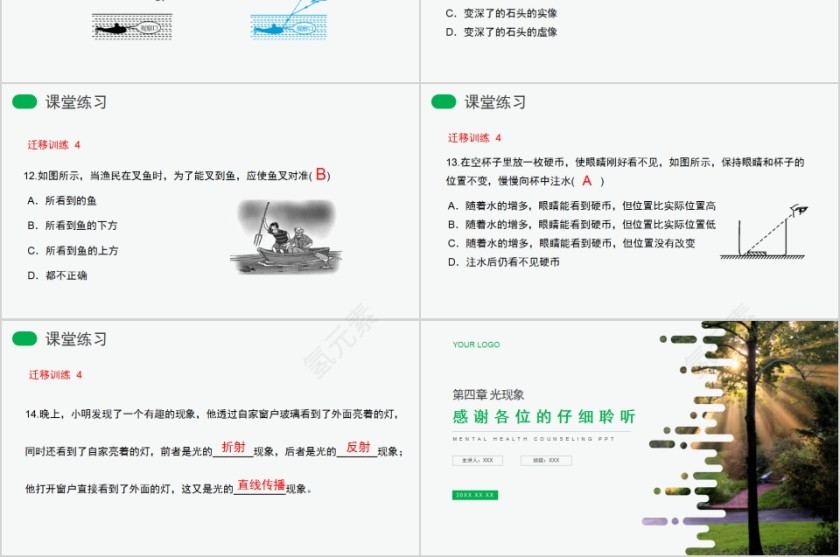Click the MENTAL HEALTH COUNSELING PPT caption
This screenshot has width=840, height=557.
point(533,439)
